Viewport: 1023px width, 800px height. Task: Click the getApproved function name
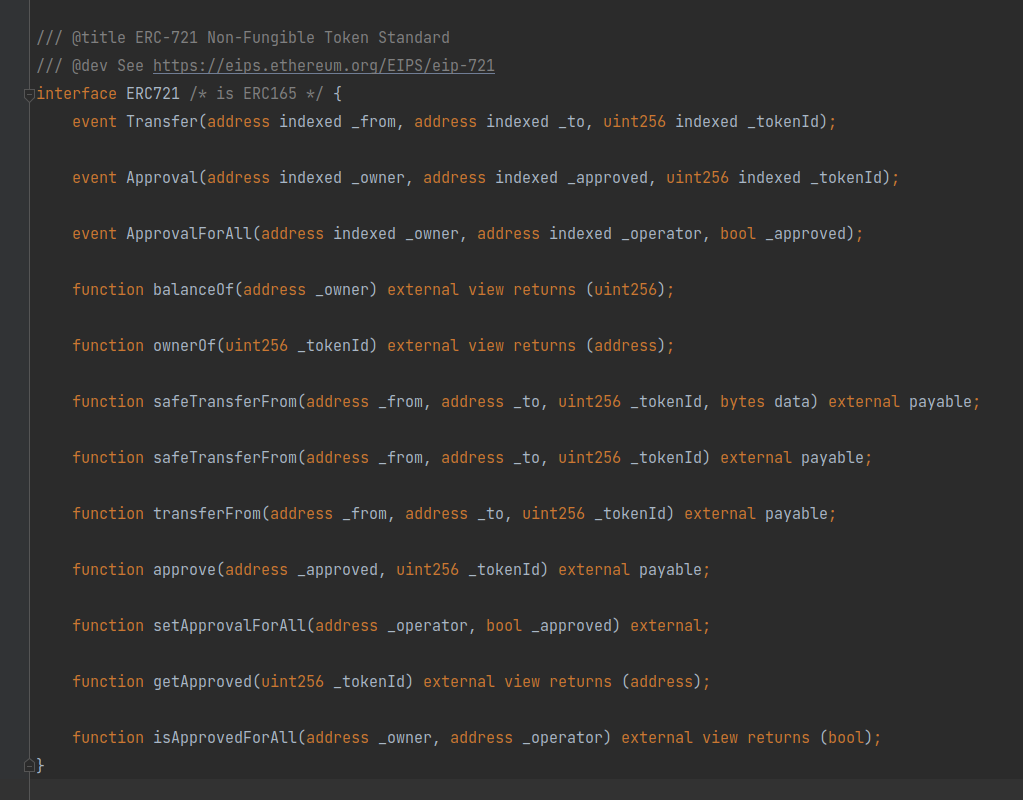click(202, 682)
